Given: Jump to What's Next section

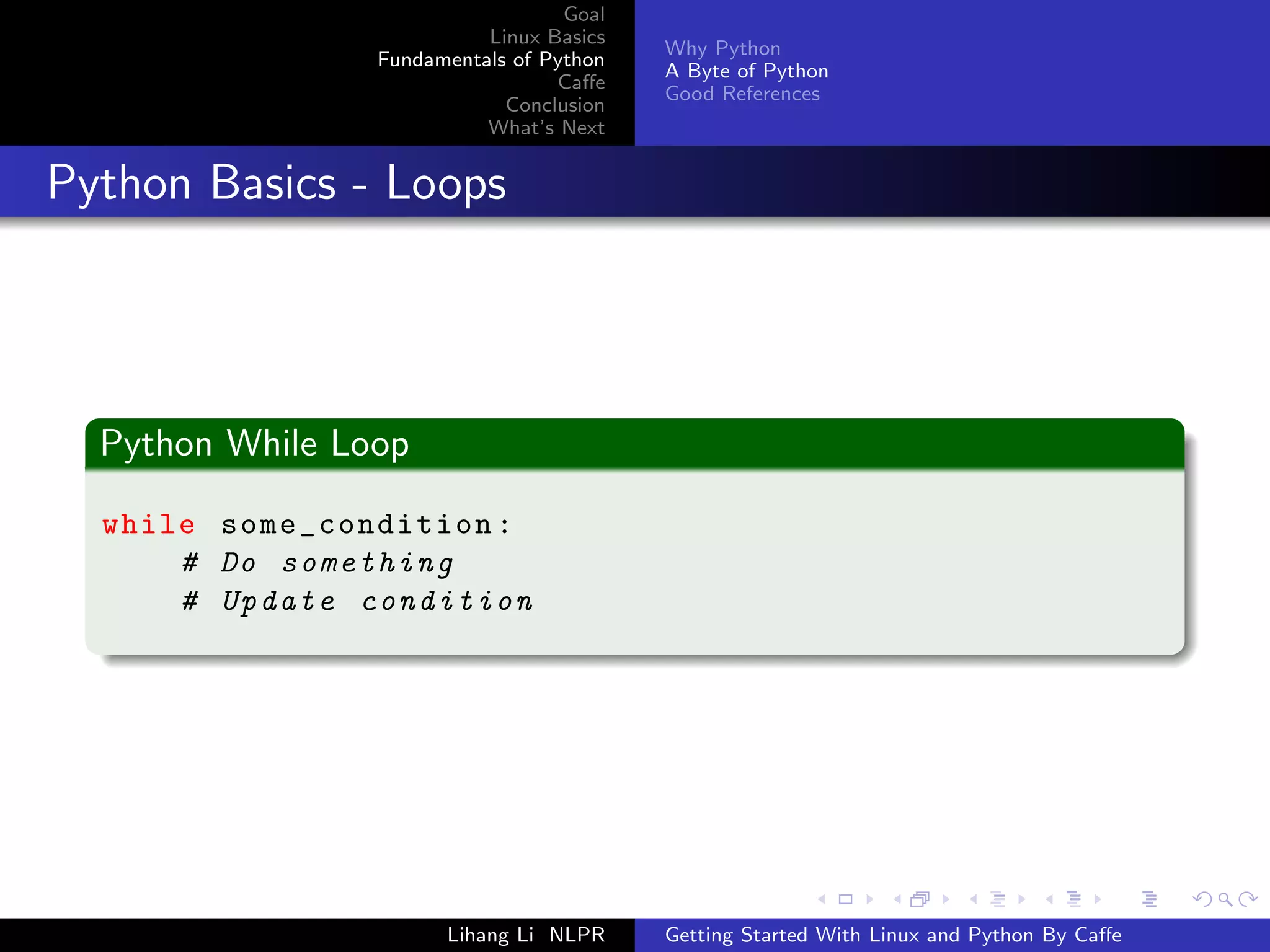Looking at the screenshot, I should point(546,127).
